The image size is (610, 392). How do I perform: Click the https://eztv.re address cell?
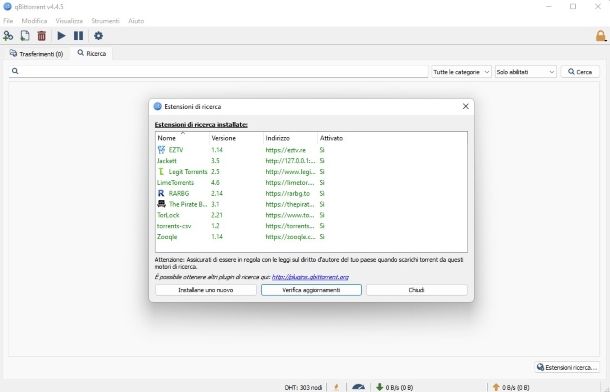point(286,150)
